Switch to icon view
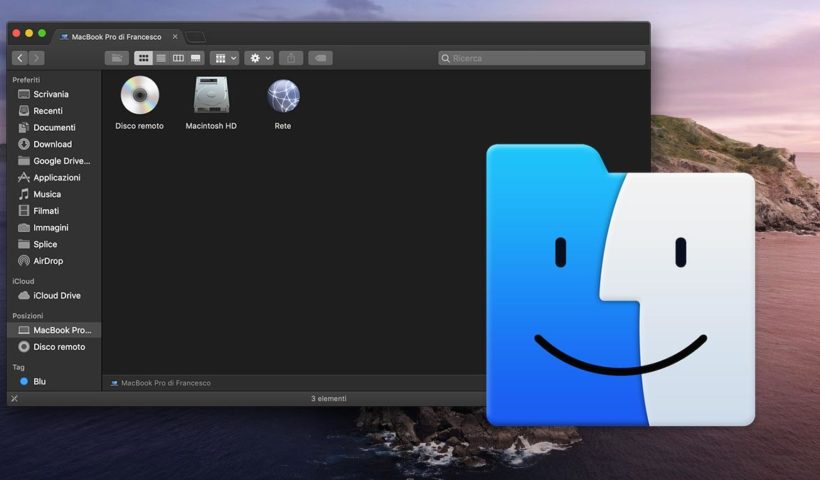The height and width of the screenshot is (480, 820). [143, 58]
